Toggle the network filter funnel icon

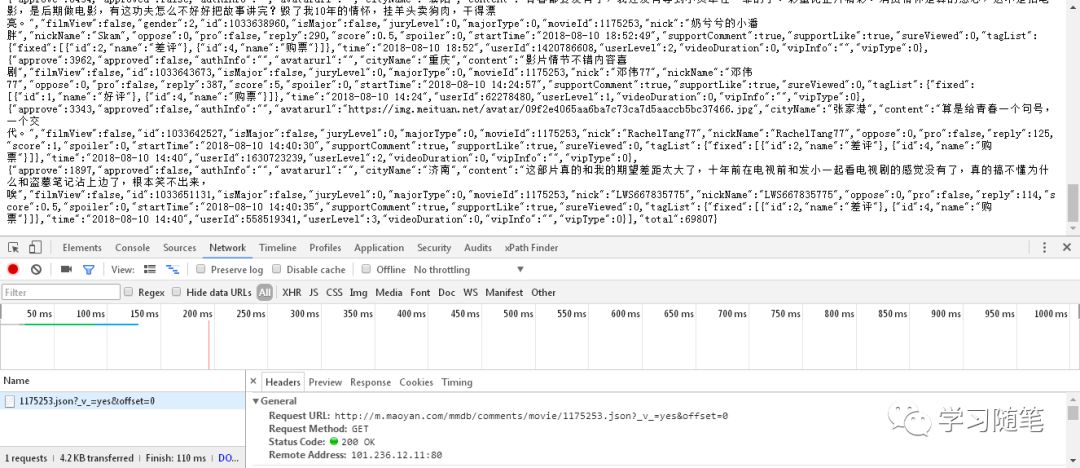[x=88, y=269]
